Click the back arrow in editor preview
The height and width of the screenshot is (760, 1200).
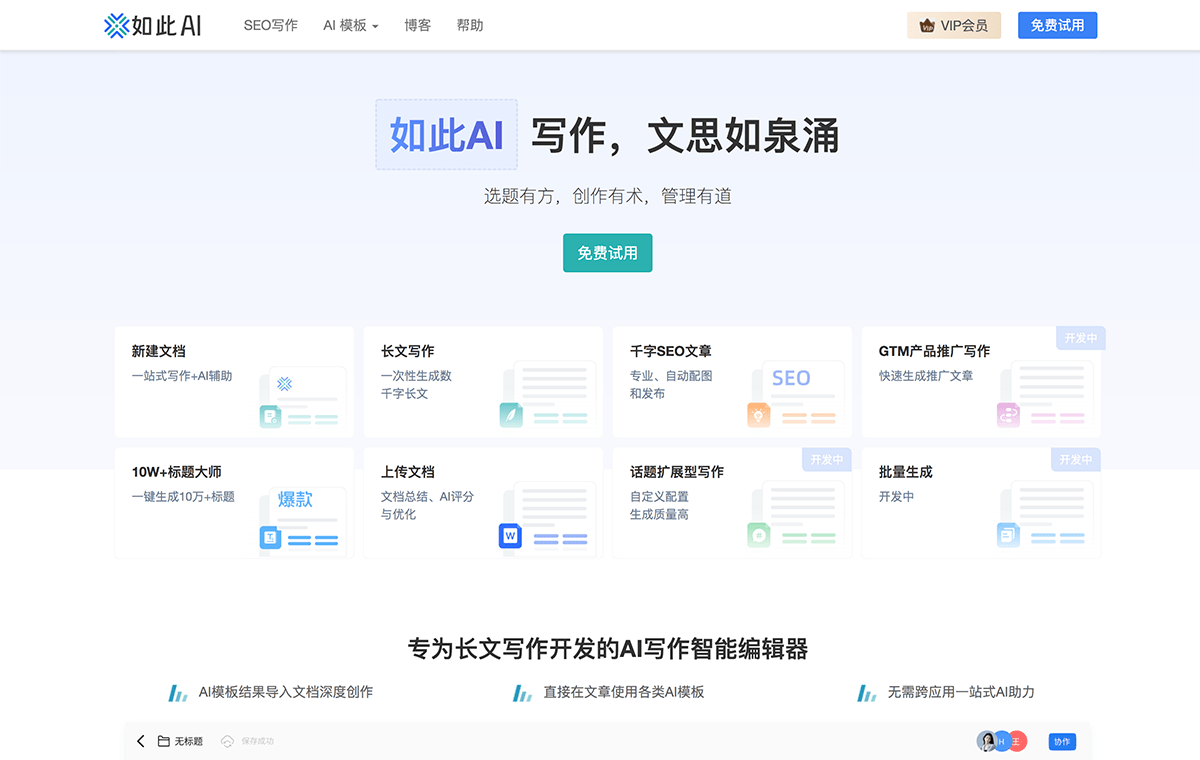click(141, 741)
